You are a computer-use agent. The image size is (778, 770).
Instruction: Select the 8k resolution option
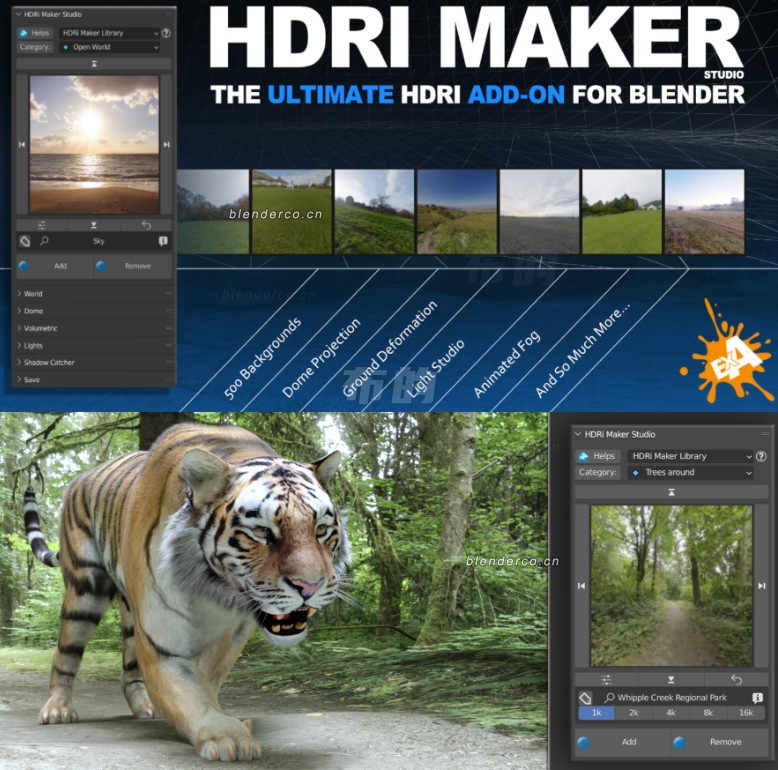(x=708, y=713)
